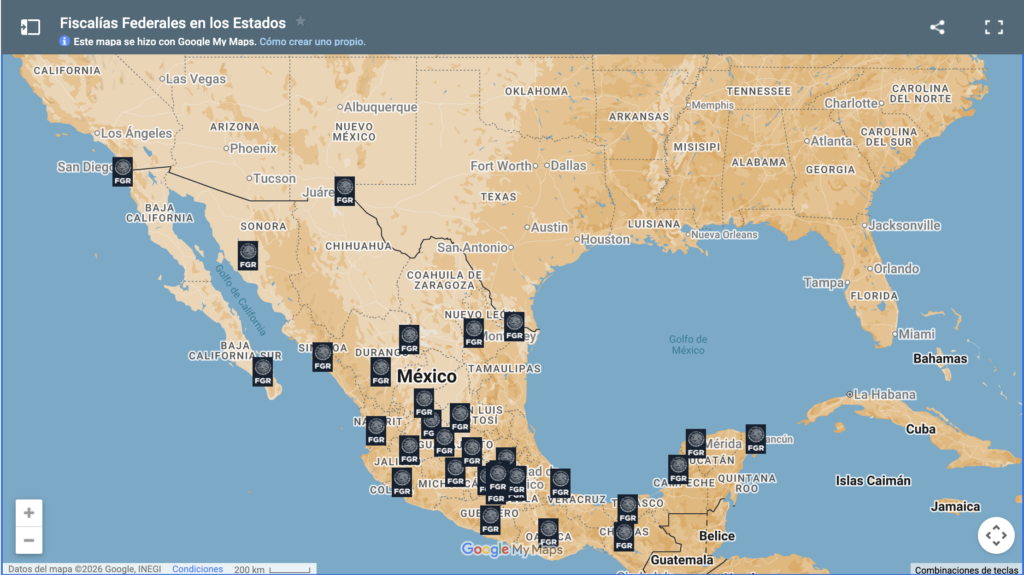Image resolution: width=1024 pixels, height=575 pixels.
Task: Select the FGR marker near Mérida
Action: point(696,442)
